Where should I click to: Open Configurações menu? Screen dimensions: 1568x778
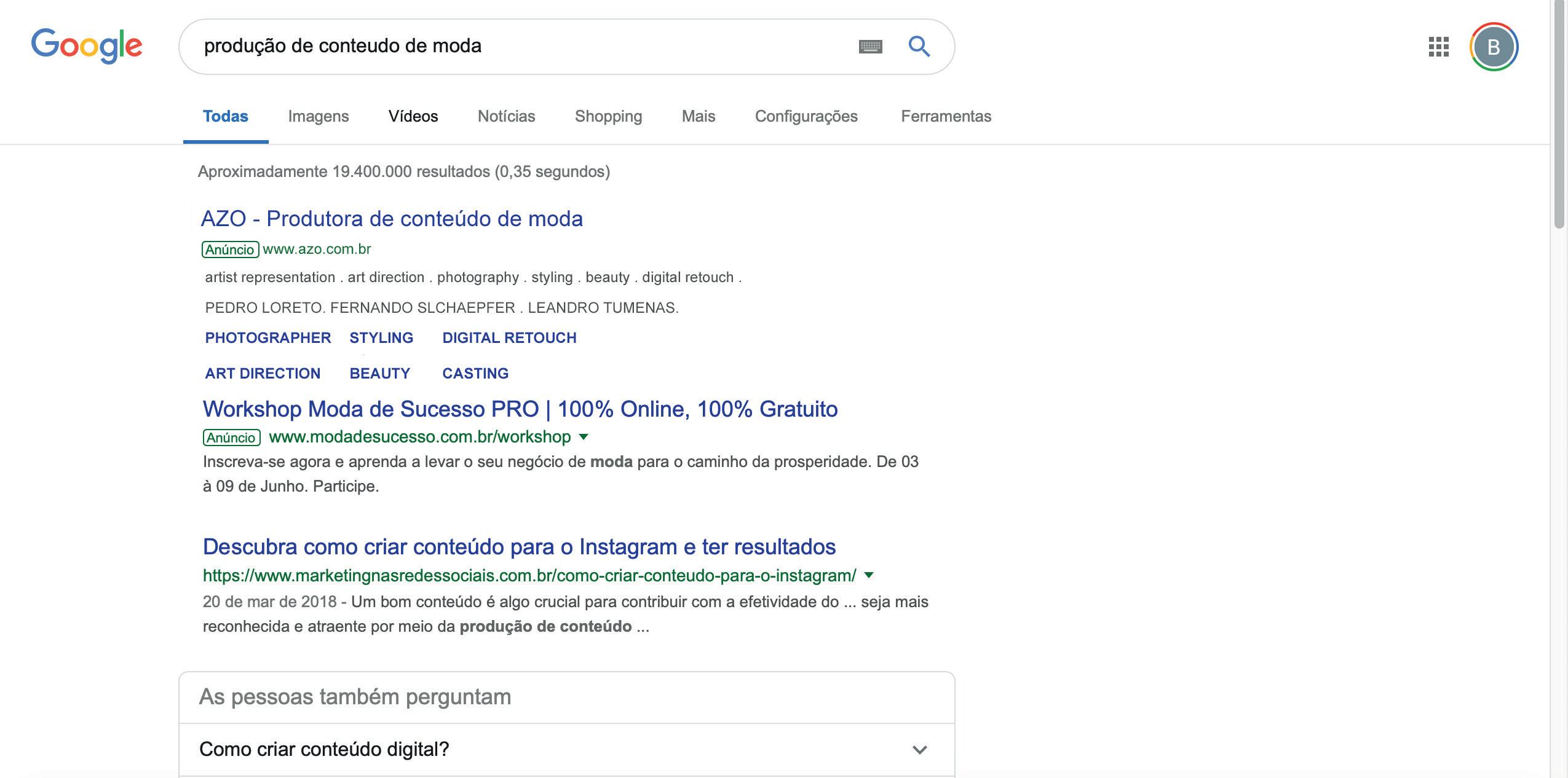(806, 116)
